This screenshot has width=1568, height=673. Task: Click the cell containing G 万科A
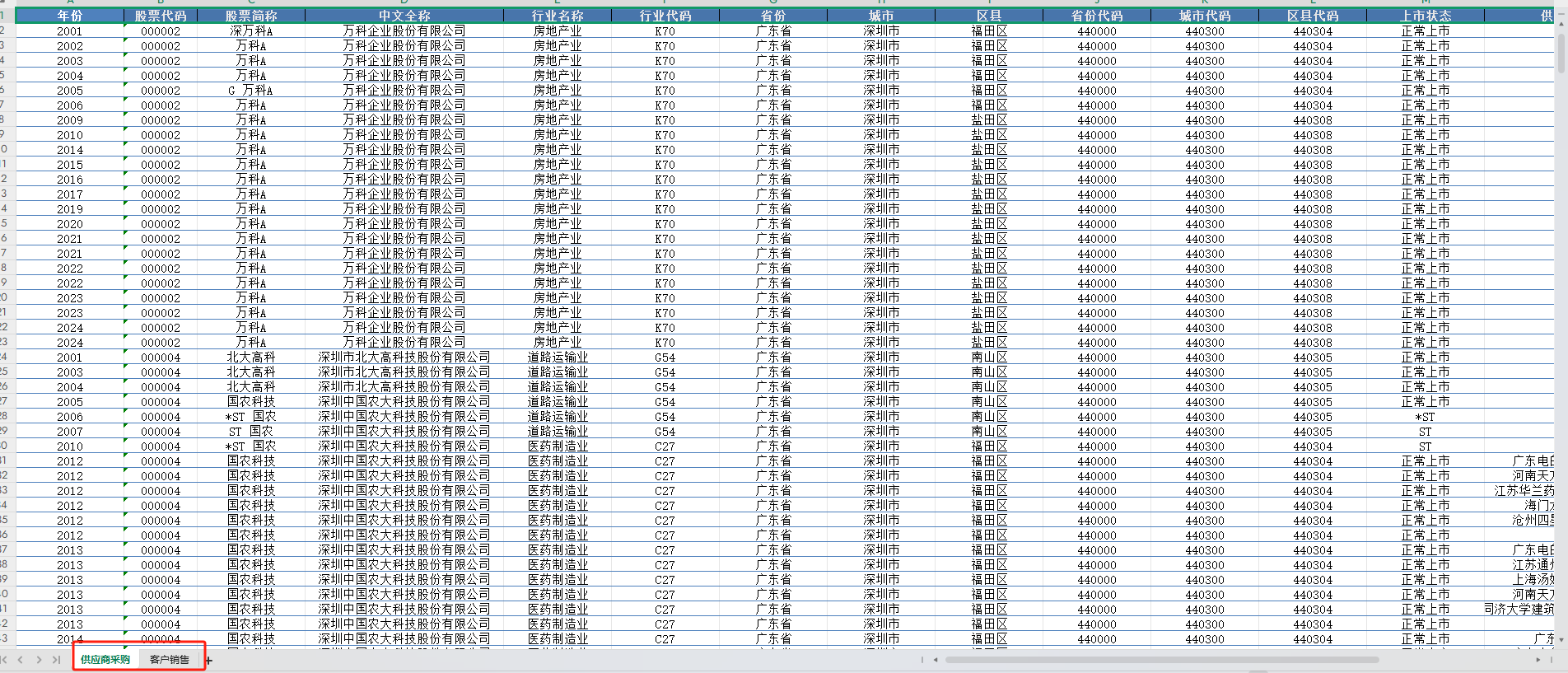(251, 91)
